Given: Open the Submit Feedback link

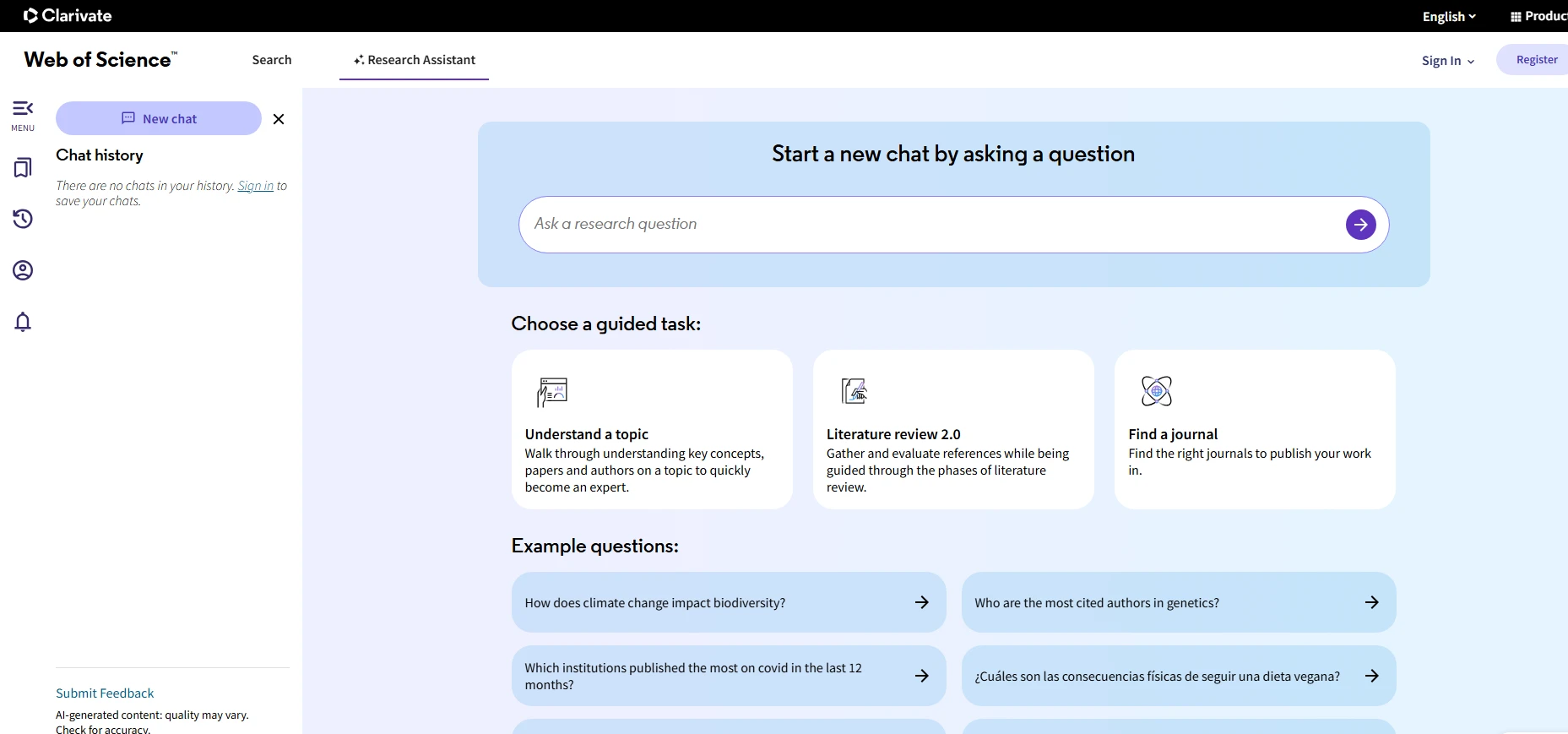Looking at the screenshot, I should [x=105, y=693].
